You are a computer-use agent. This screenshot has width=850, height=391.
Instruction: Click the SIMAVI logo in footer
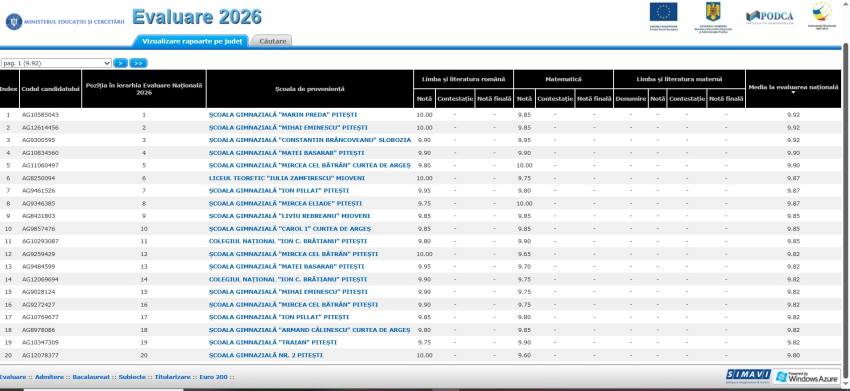click(748, 375)
